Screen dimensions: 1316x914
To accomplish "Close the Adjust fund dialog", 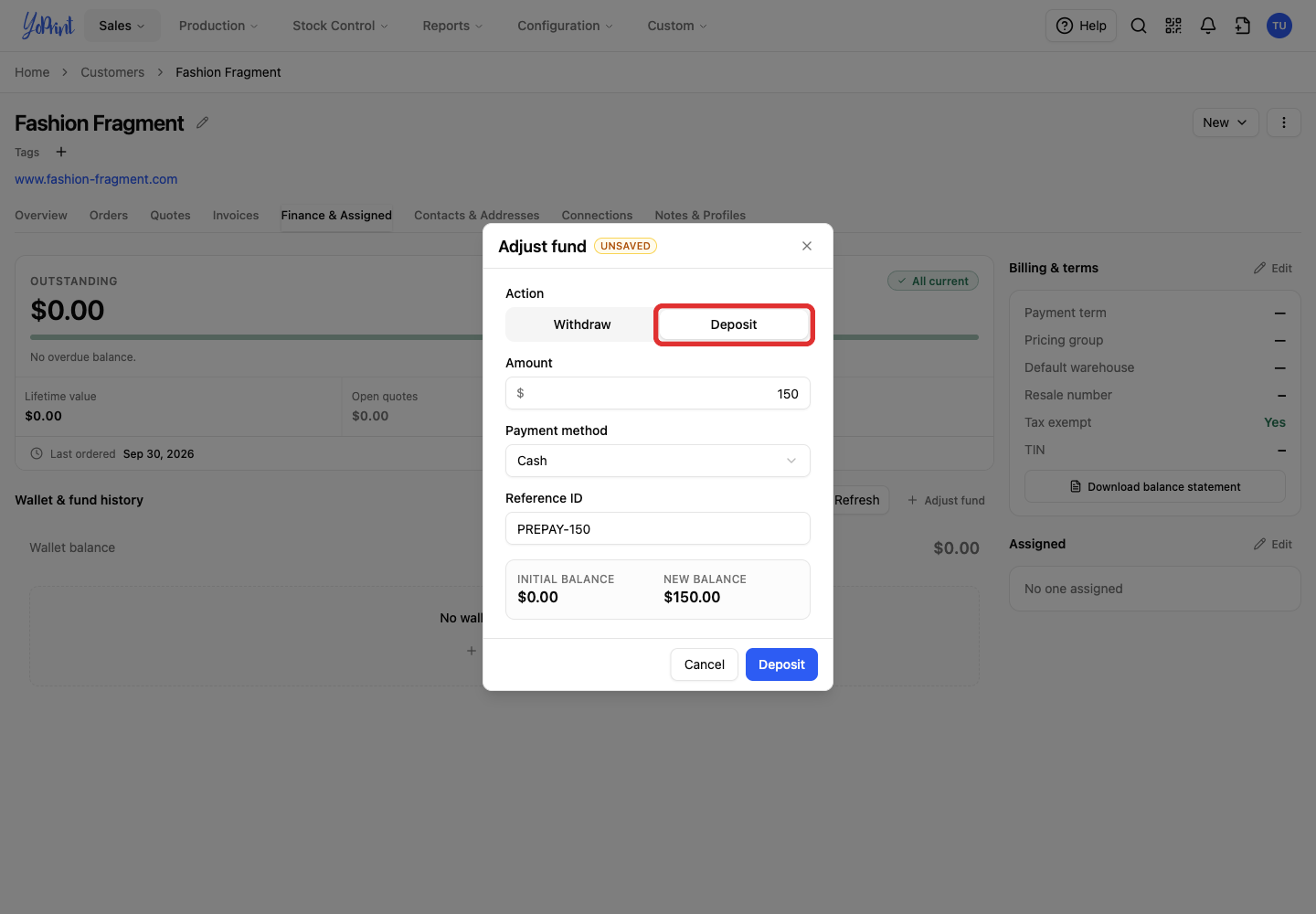I will (807, 246).
